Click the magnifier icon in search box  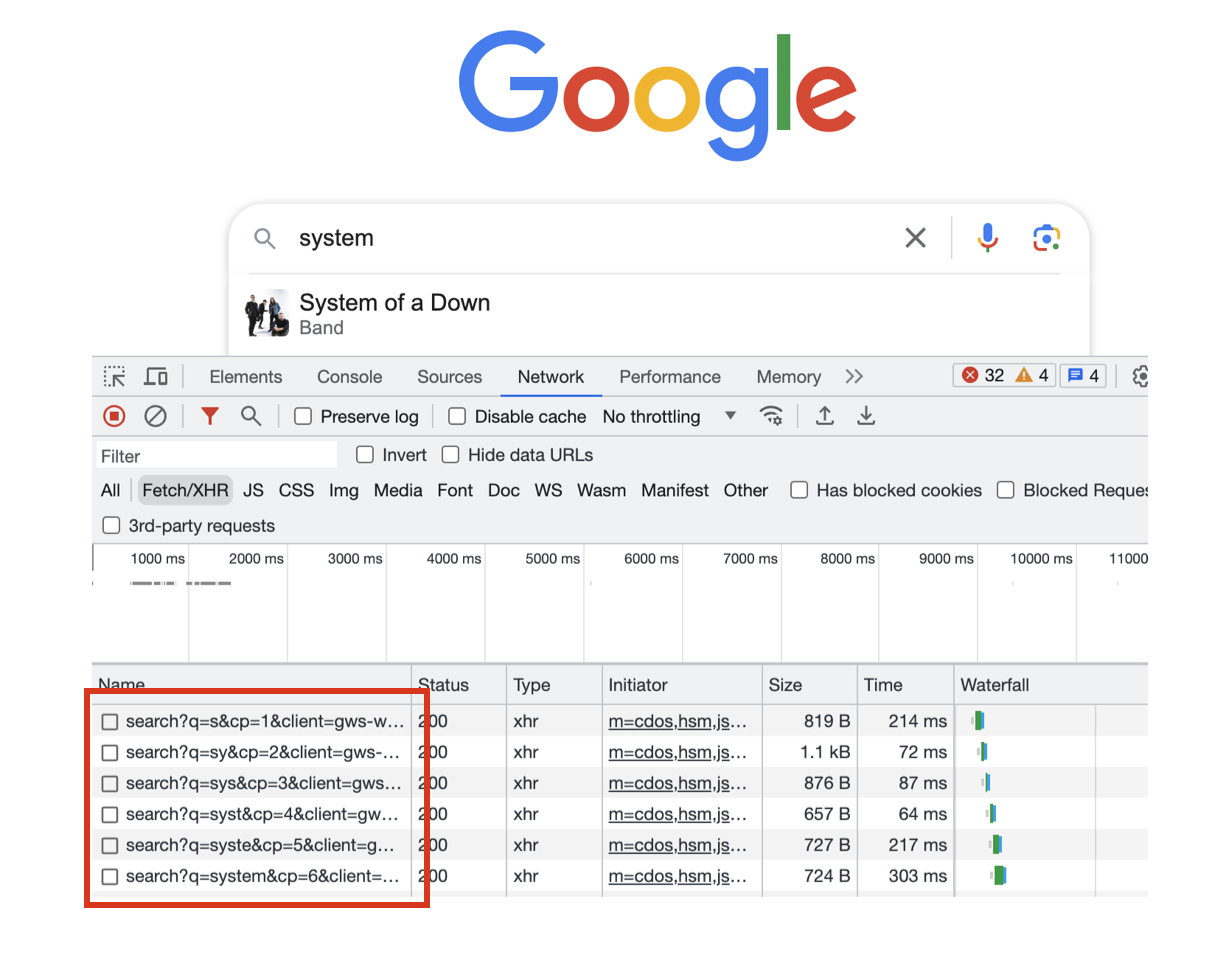[x=264, y=238]
